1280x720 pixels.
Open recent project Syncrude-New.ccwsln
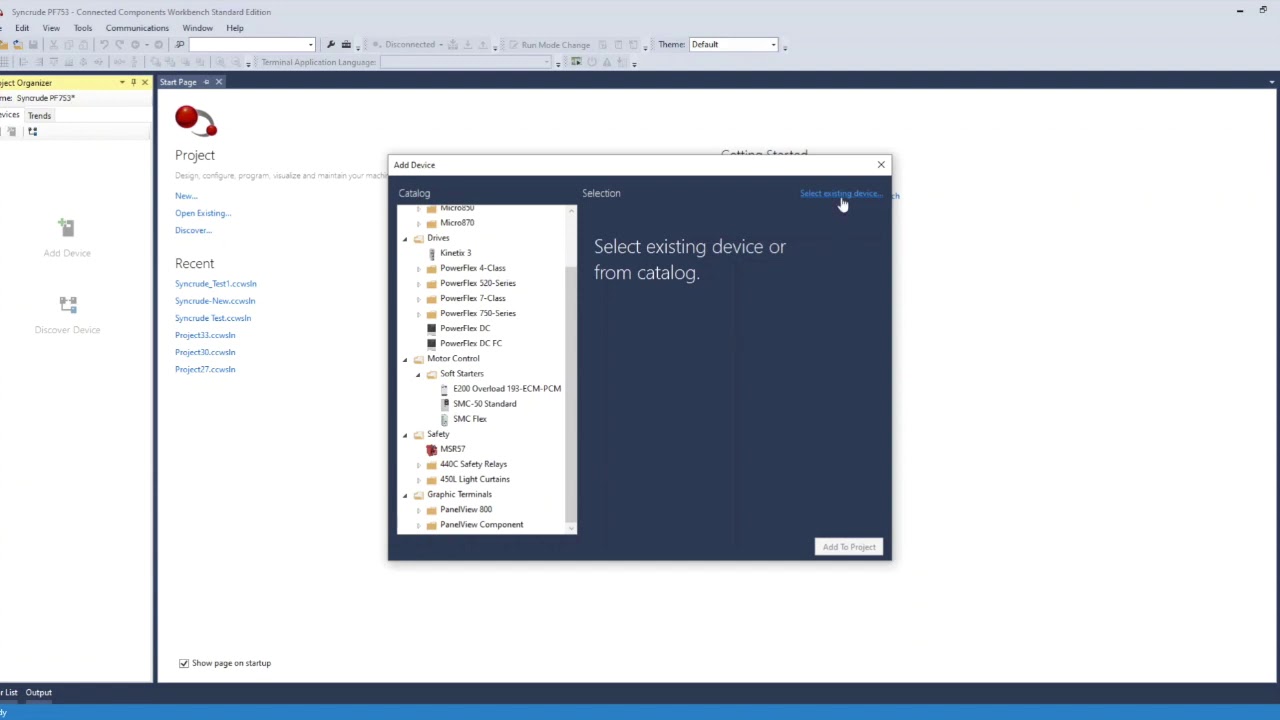(215, 301)
